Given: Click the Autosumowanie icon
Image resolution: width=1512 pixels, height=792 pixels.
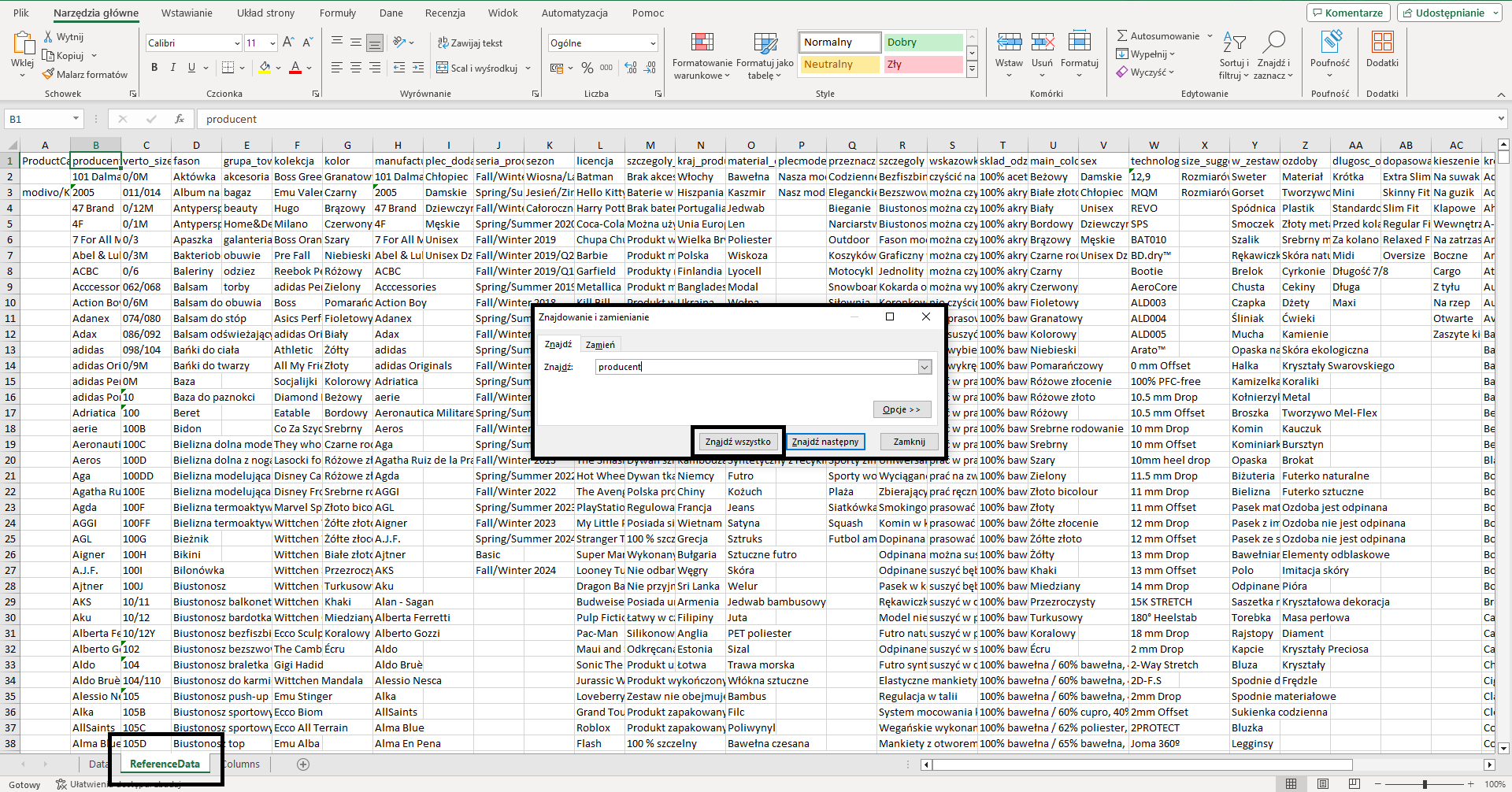Looking at the screenshot, I should click(x=1125, y=35).
